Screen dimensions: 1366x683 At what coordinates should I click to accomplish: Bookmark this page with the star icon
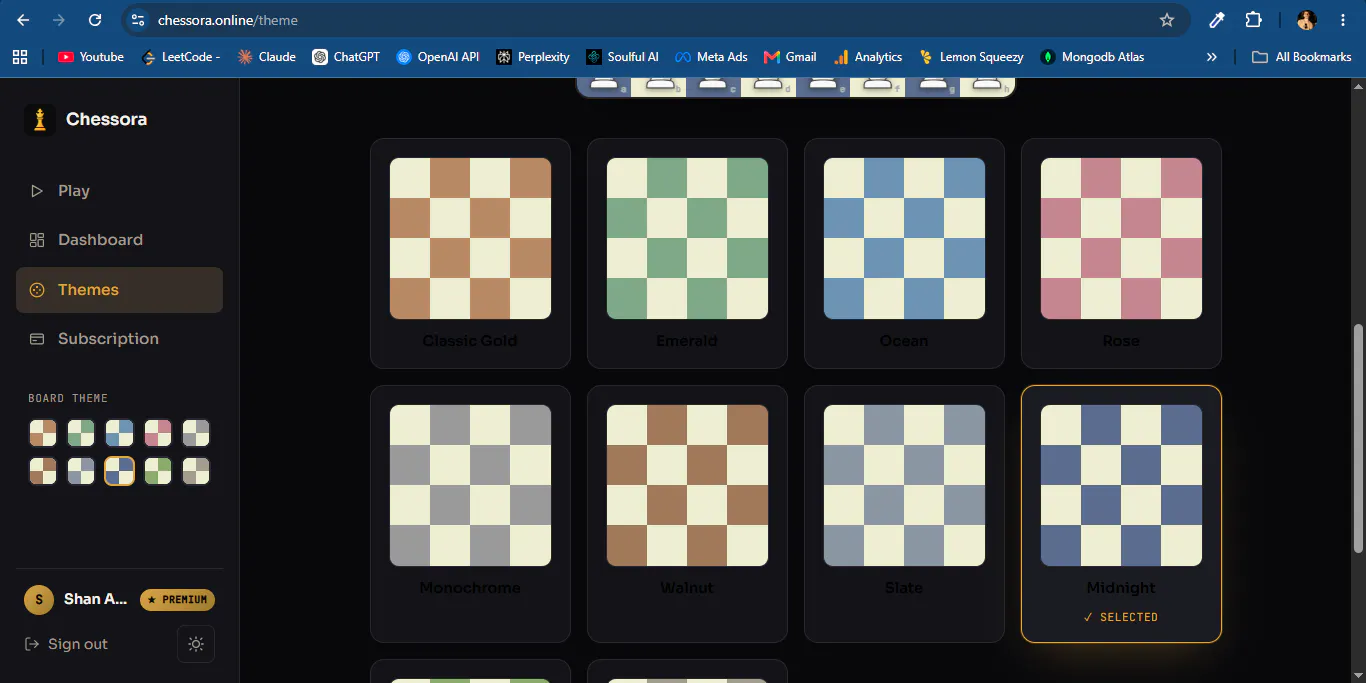1166,20
